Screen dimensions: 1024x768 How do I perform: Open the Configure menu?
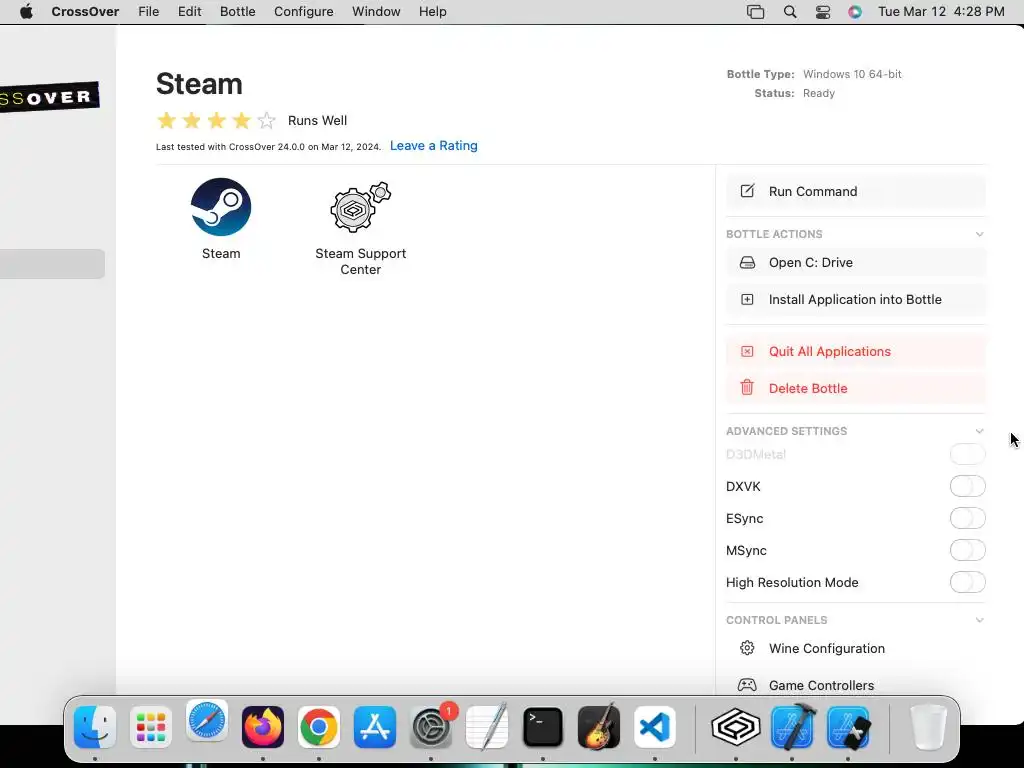[x=304, y=12]
